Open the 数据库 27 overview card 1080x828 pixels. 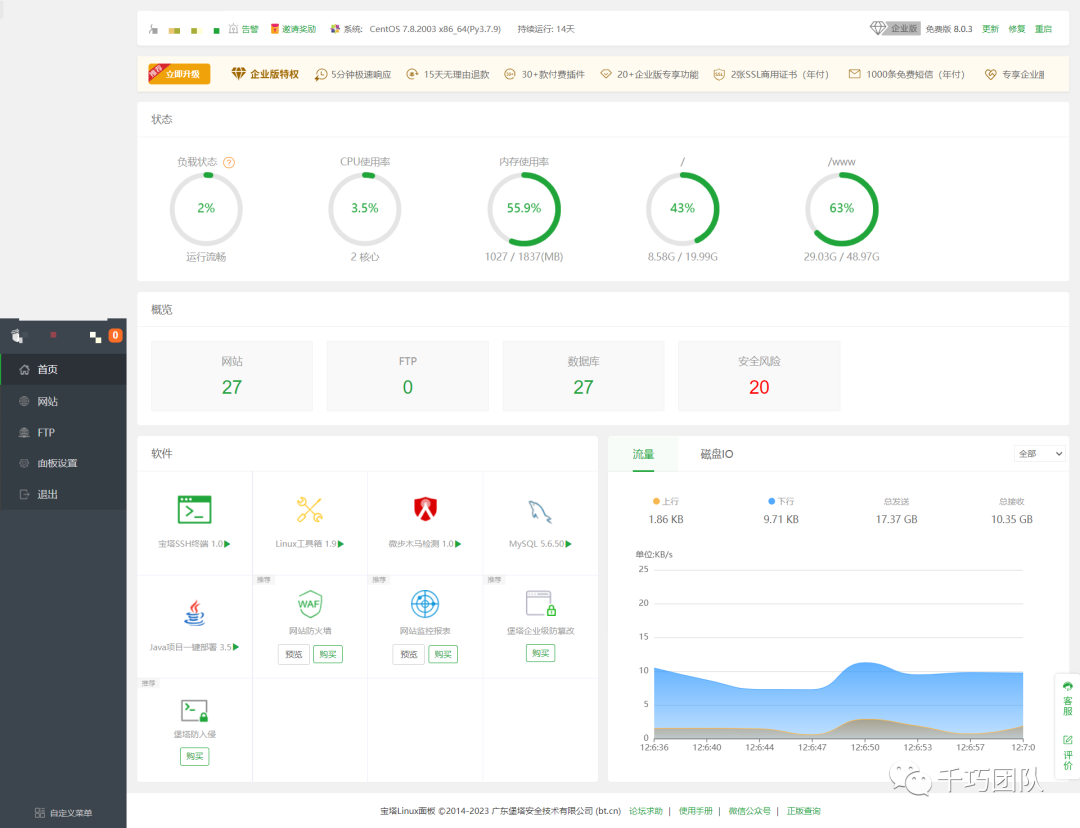tap(583, 376)
